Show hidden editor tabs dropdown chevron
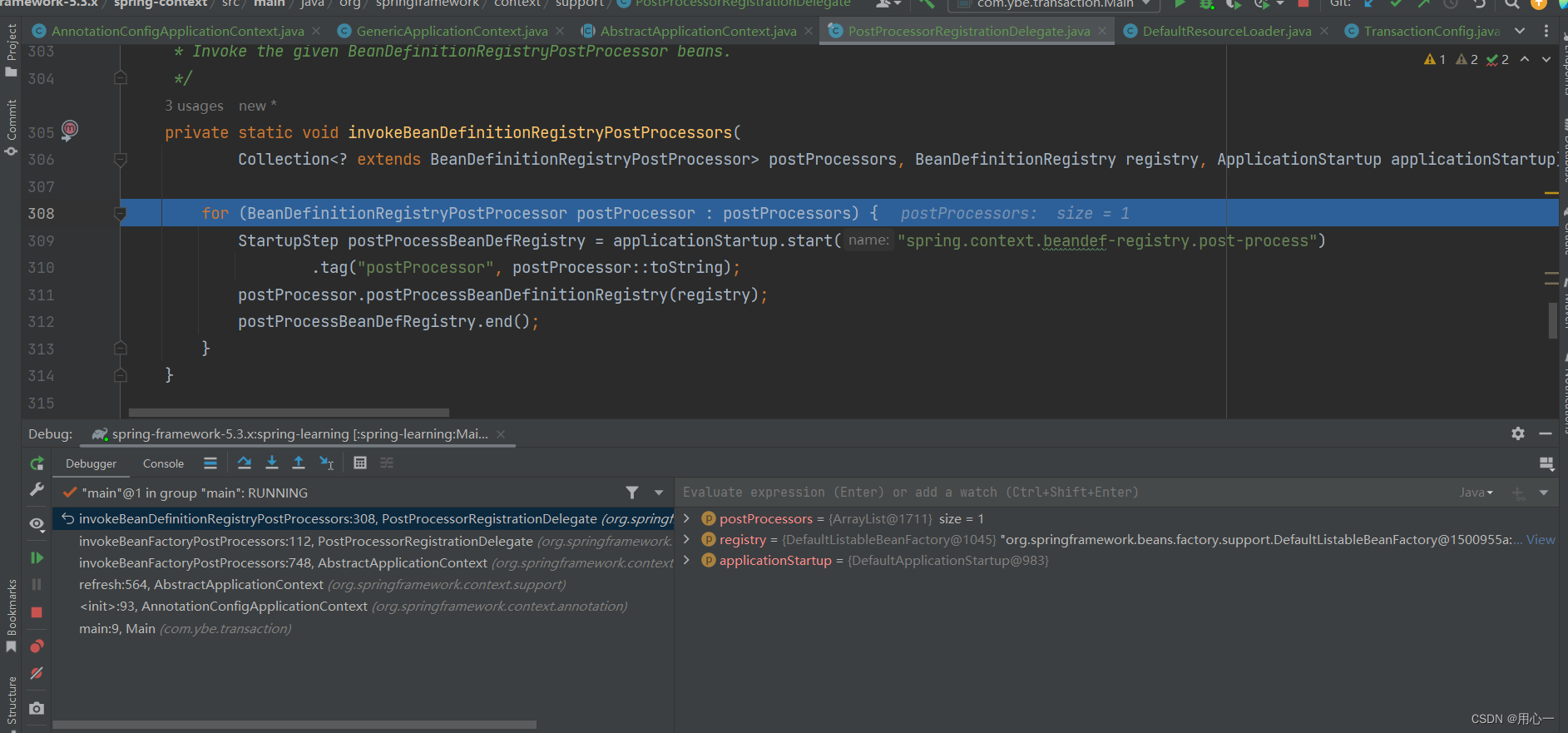This screenshot has width=1568, height=733. click(x=1520, y=31)
